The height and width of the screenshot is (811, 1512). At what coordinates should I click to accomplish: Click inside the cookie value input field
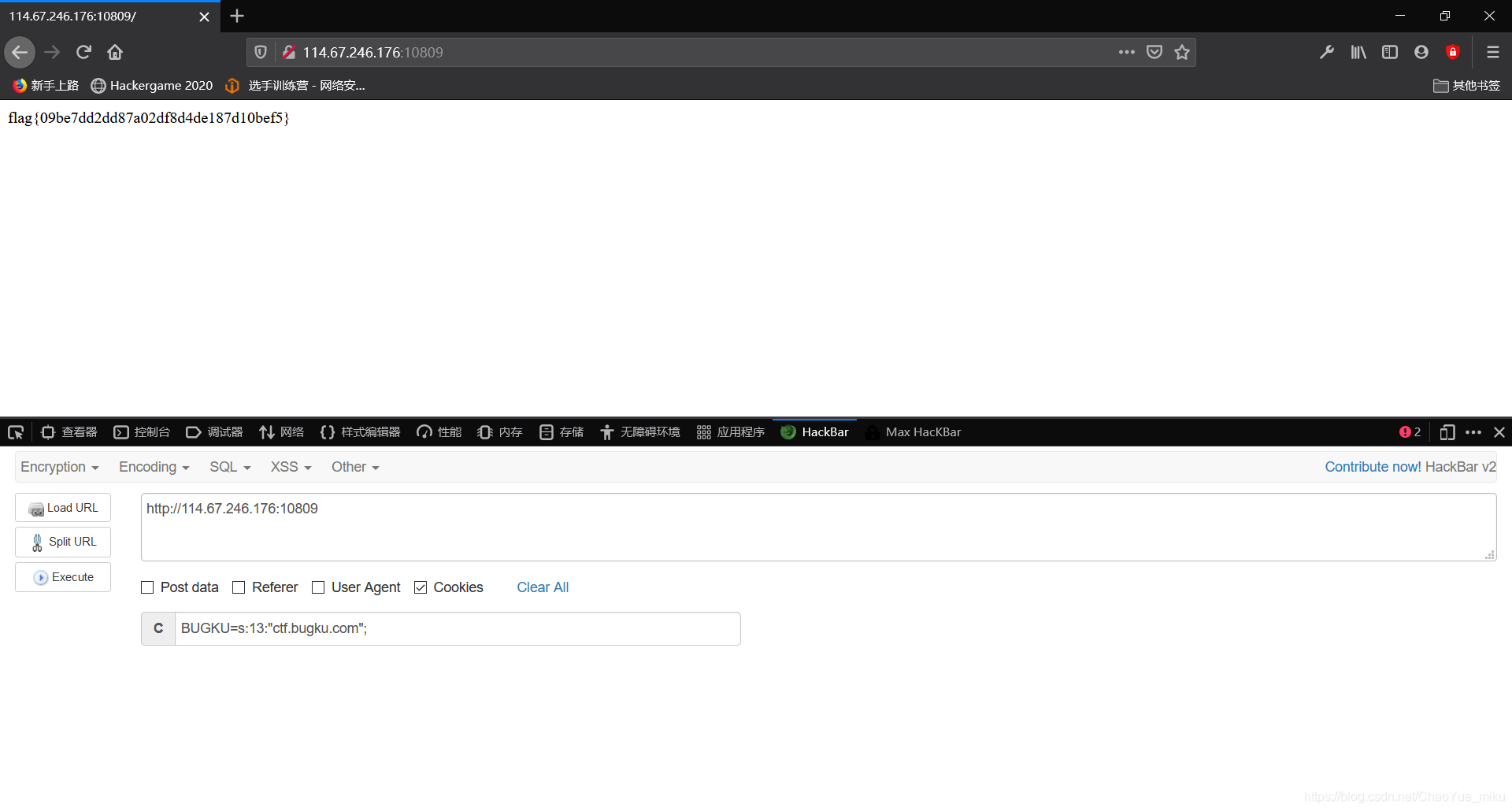click(457, 628)
